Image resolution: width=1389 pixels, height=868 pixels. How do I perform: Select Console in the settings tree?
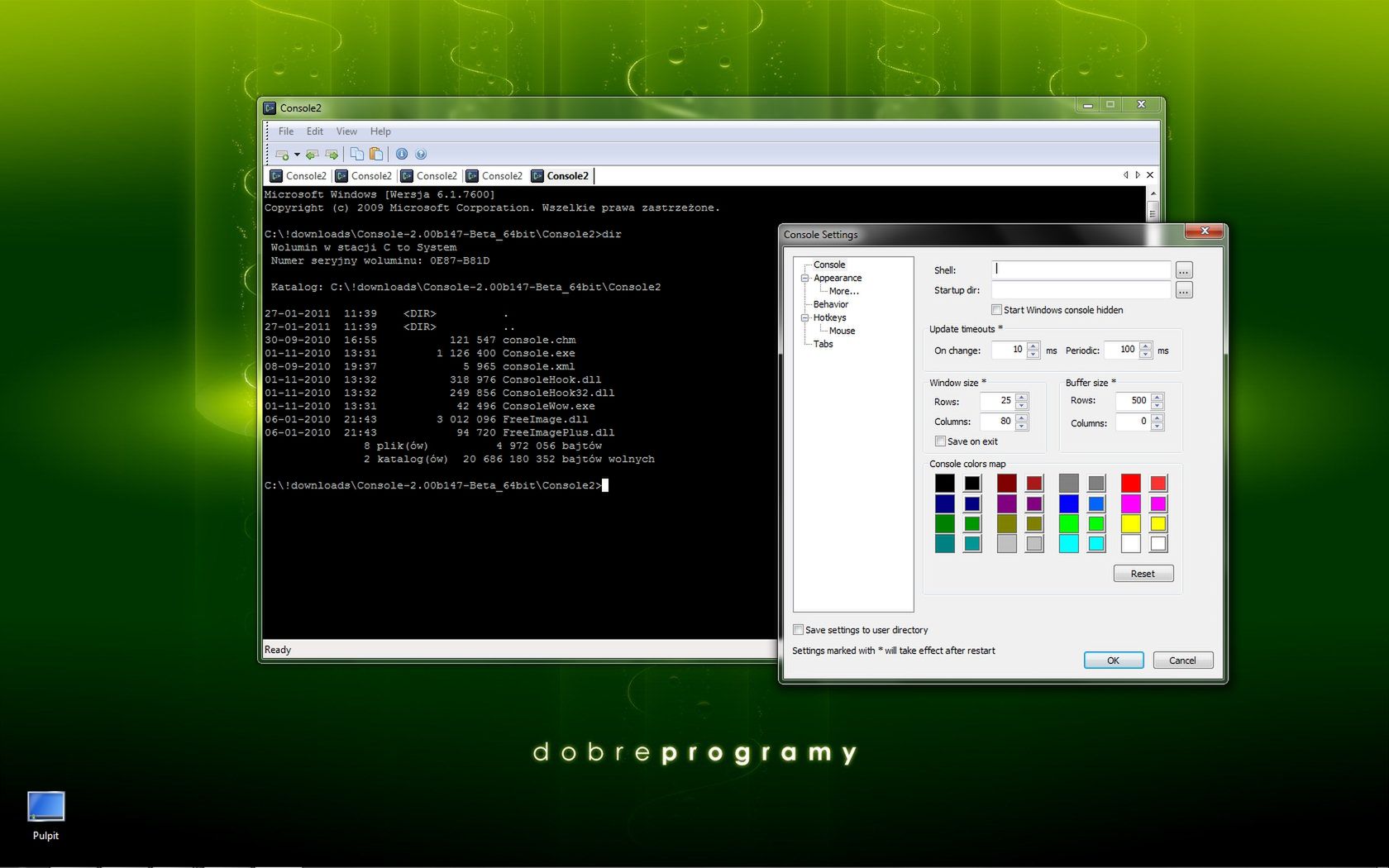point(829,265)
